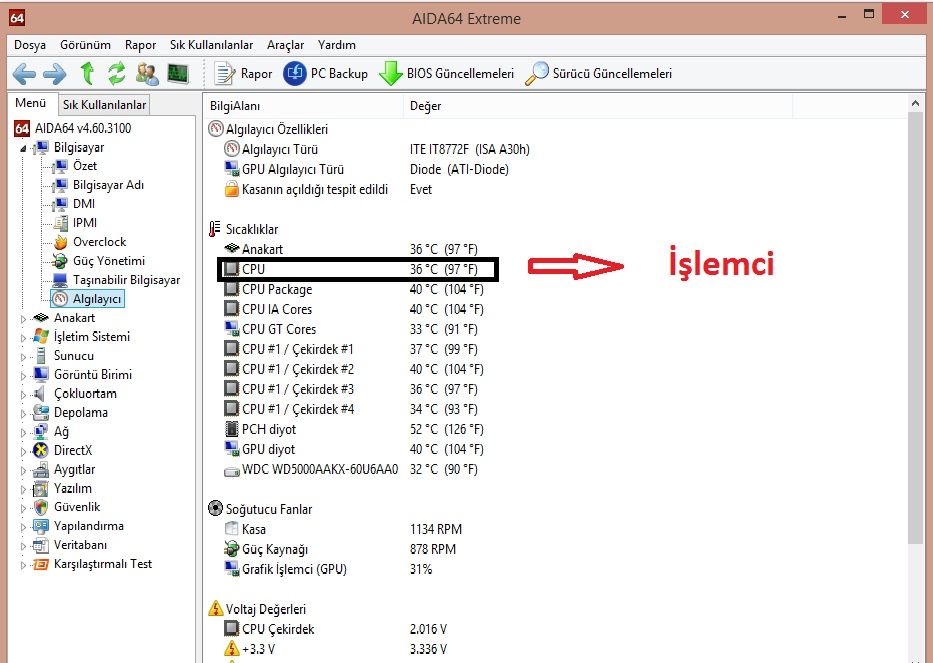
Task: Click the Overclock flame icon
Action: (60, 242)
